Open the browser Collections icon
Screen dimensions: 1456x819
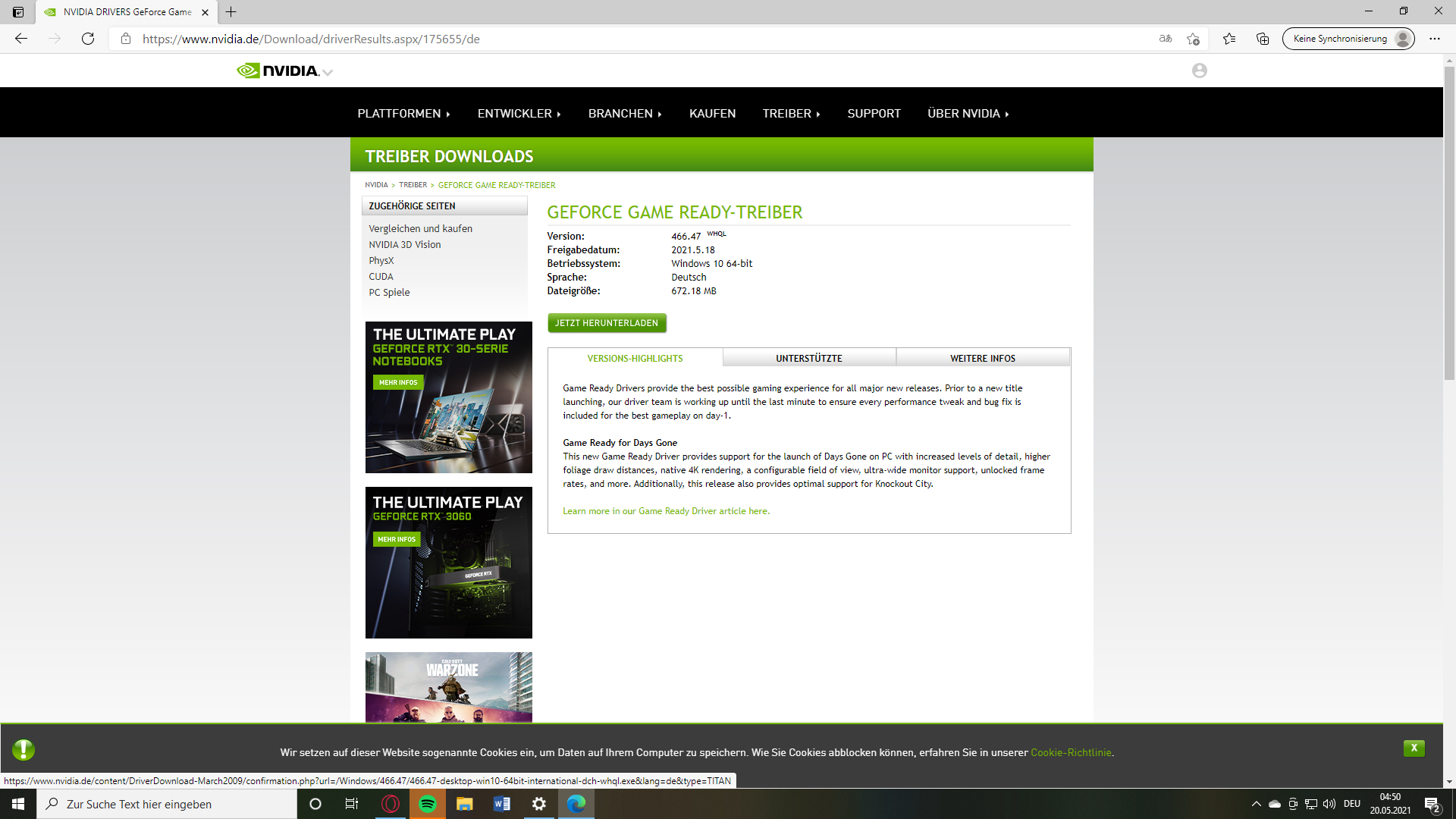click(1263, 39)
